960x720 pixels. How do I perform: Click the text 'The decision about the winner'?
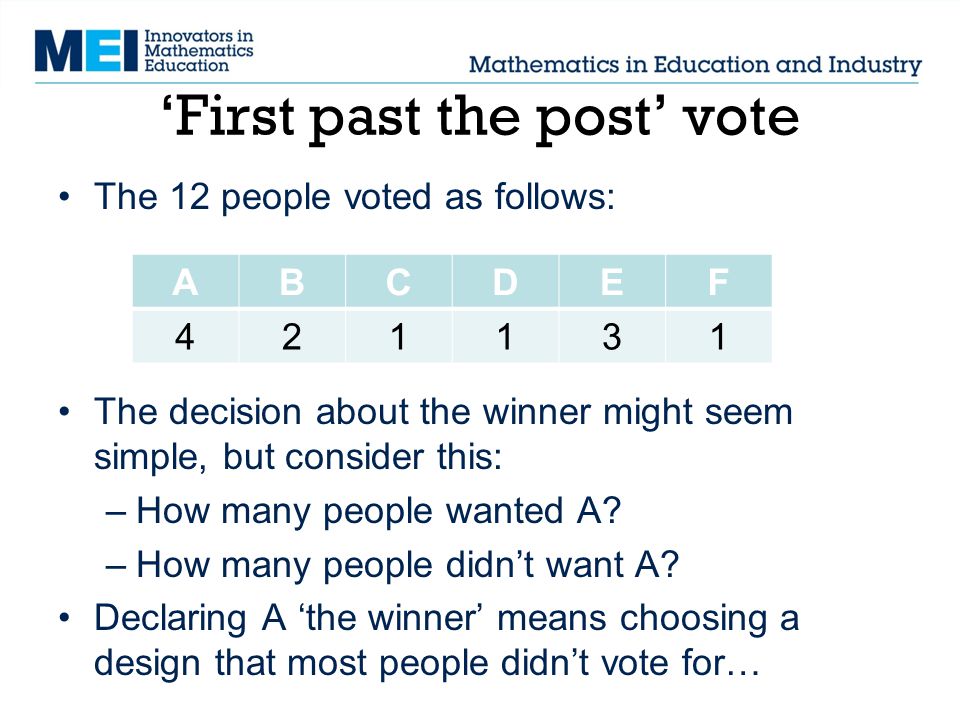(x=337, y=411)
